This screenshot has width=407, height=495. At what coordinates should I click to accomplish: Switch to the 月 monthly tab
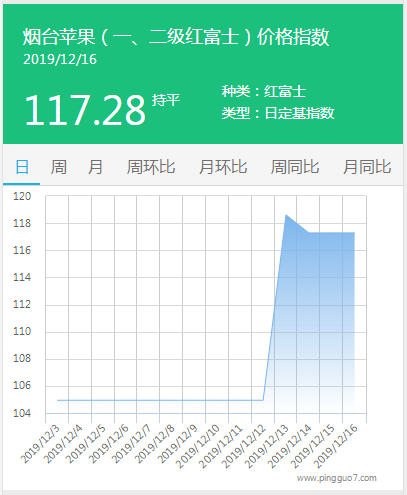tap(95, 167)
